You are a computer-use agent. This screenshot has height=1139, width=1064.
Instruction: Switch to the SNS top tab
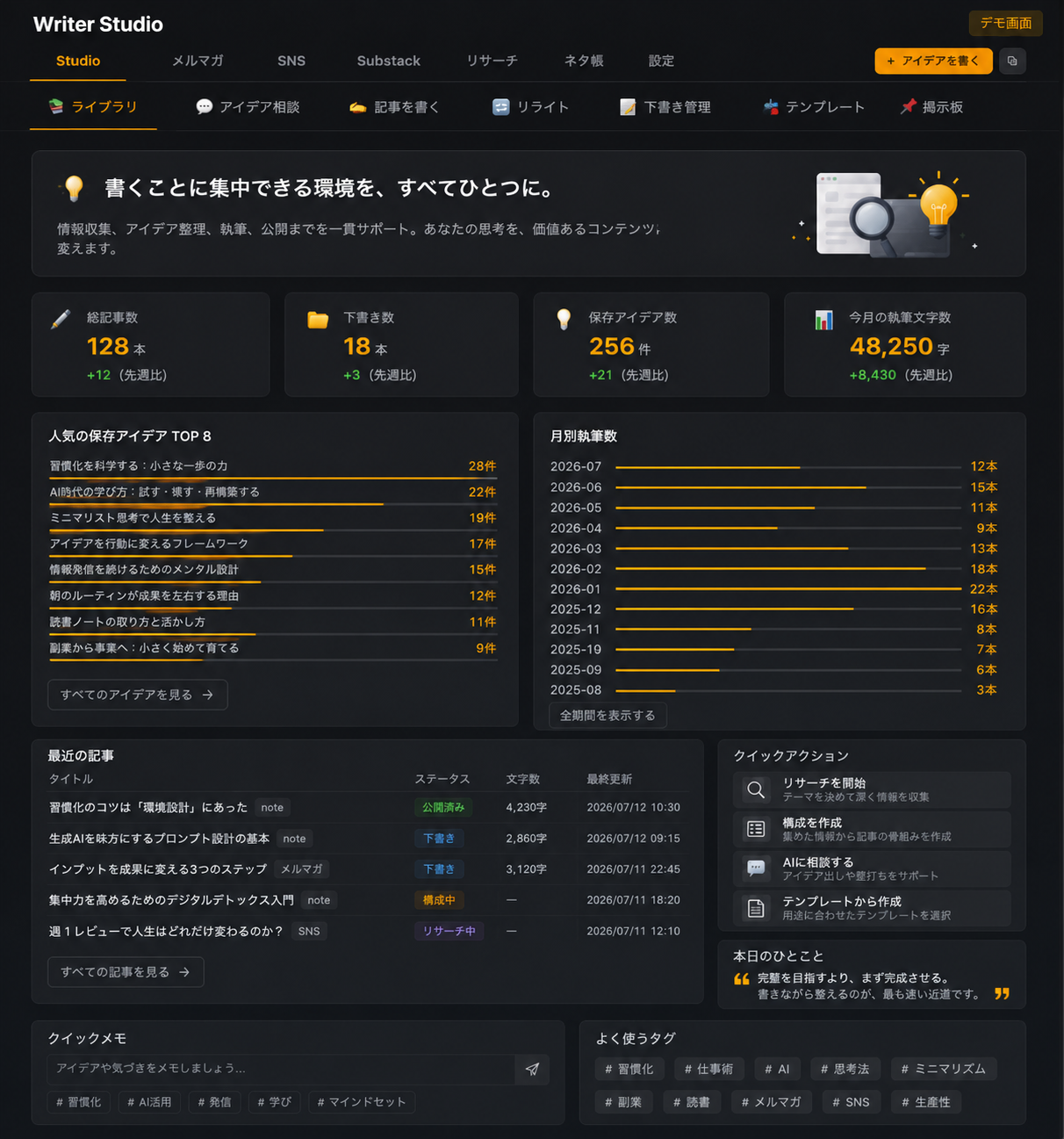point(291,61)
